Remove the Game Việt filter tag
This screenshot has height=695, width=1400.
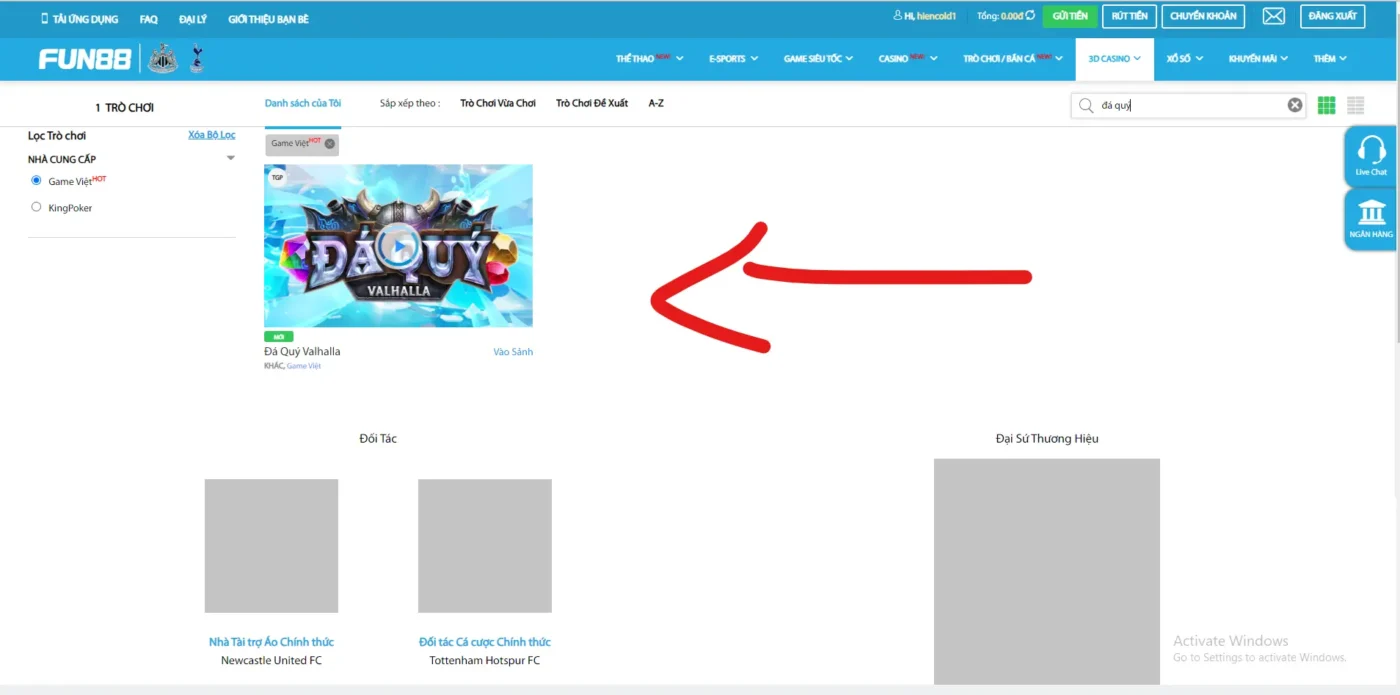(329, 144)
